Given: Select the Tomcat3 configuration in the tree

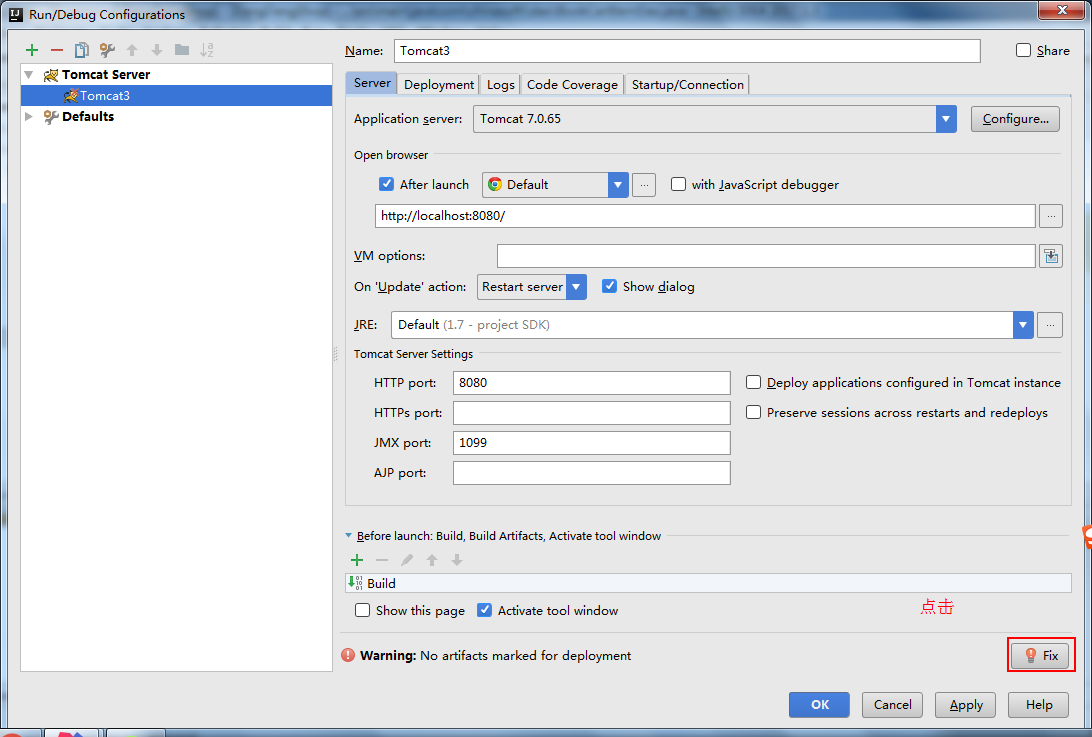Looking at the screenshot, I should pos(177,95).
